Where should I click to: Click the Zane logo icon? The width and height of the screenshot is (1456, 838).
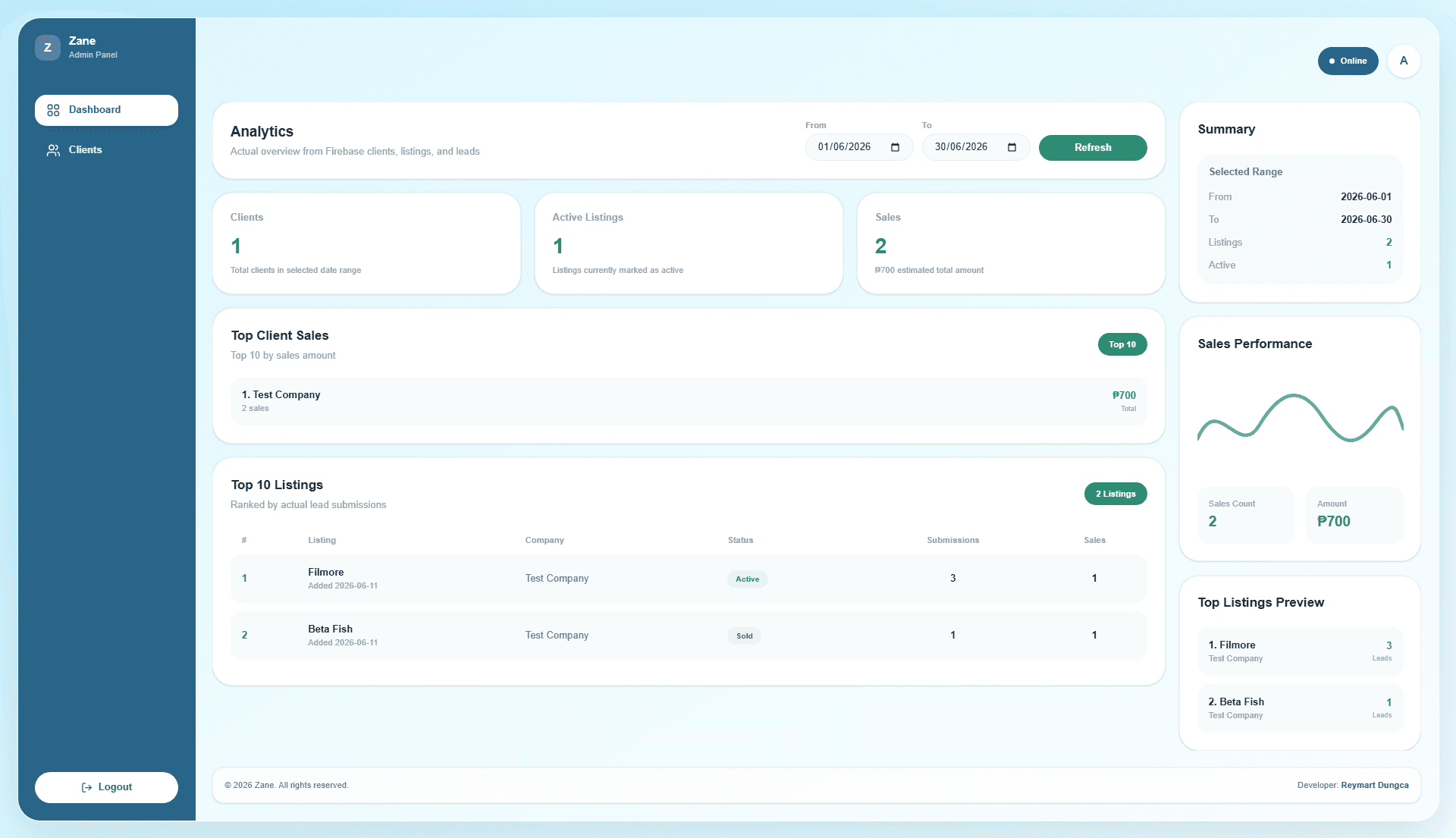(48, 47)
